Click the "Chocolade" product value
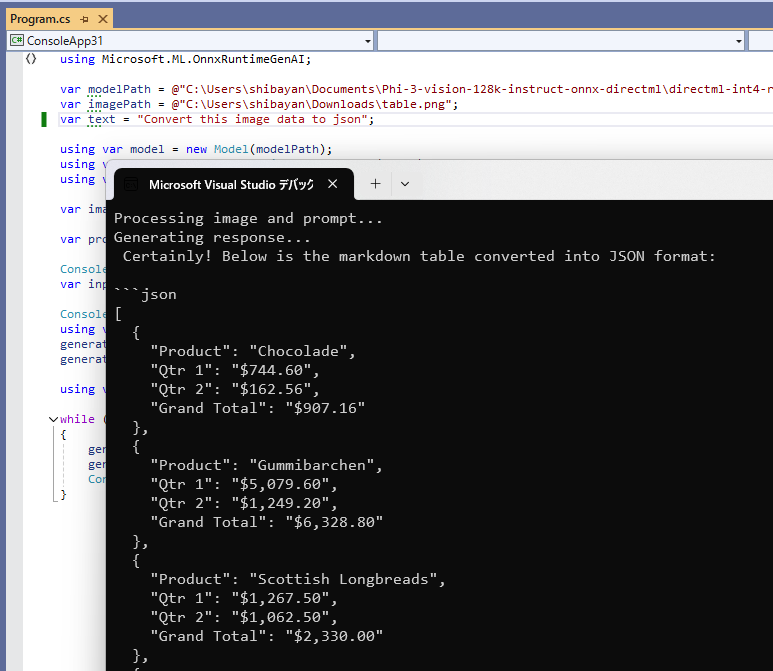The height and width of the screenshot is (671, 773). 298,351
